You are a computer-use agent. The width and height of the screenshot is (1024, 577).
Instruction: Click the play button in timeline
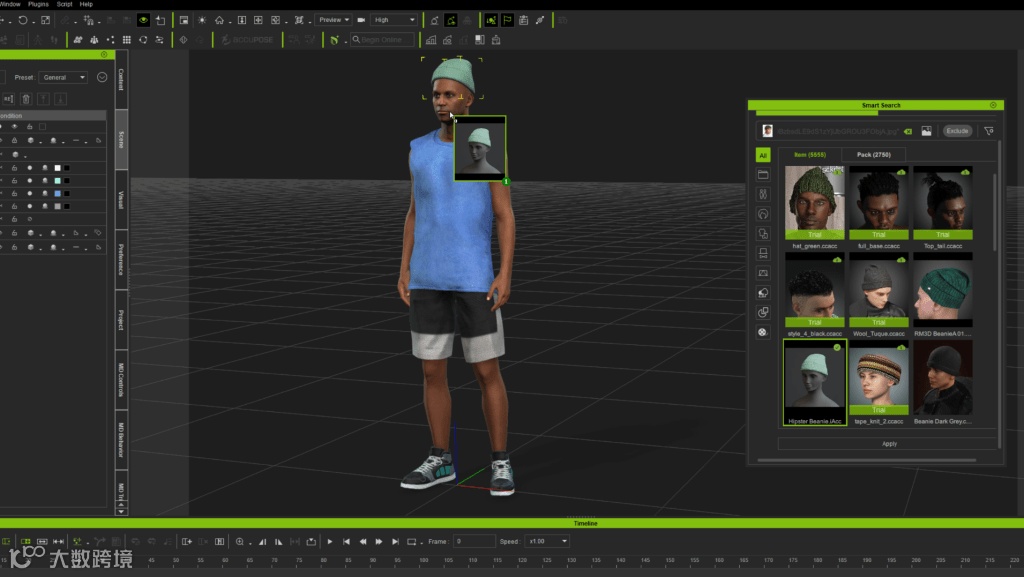tap(330, 542)
